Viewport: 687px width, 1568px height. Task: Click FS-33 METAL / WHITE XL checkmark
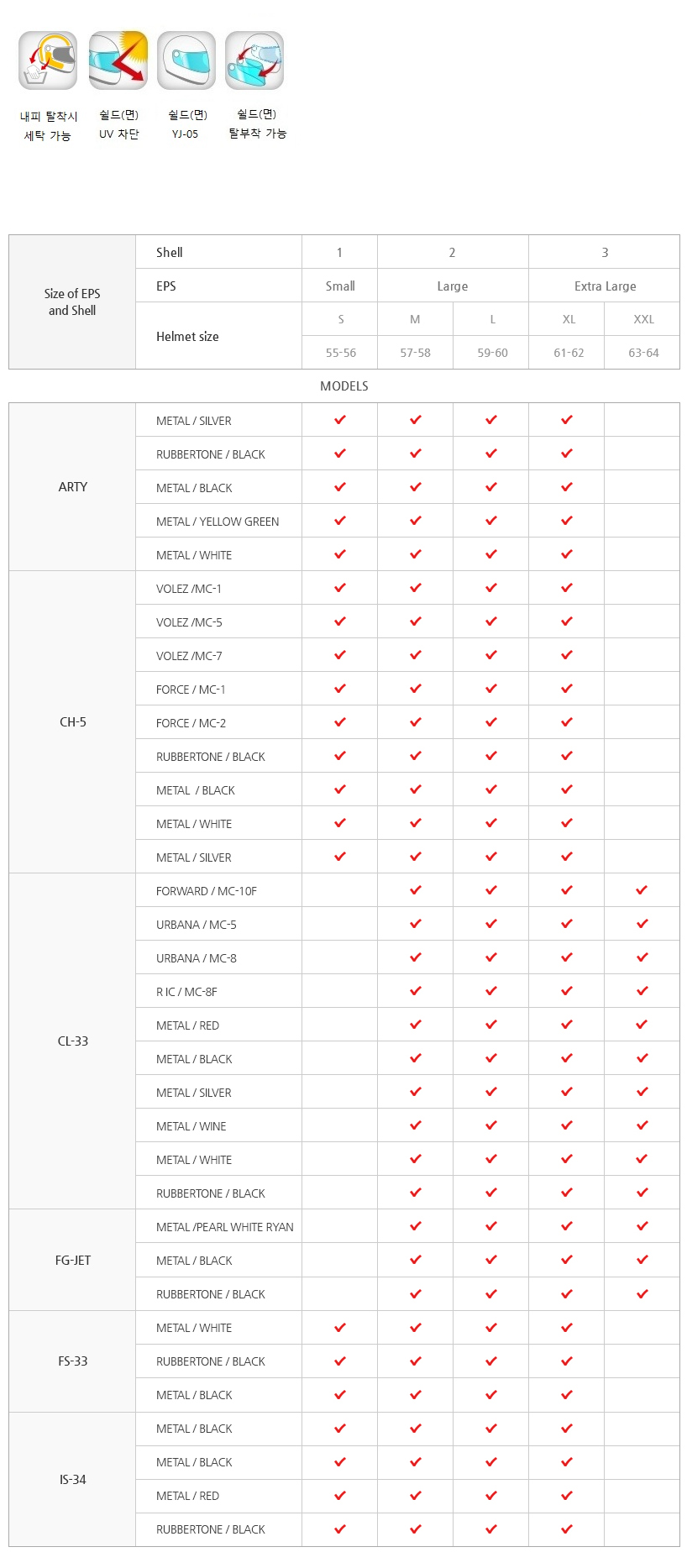tap(567, 1327)
